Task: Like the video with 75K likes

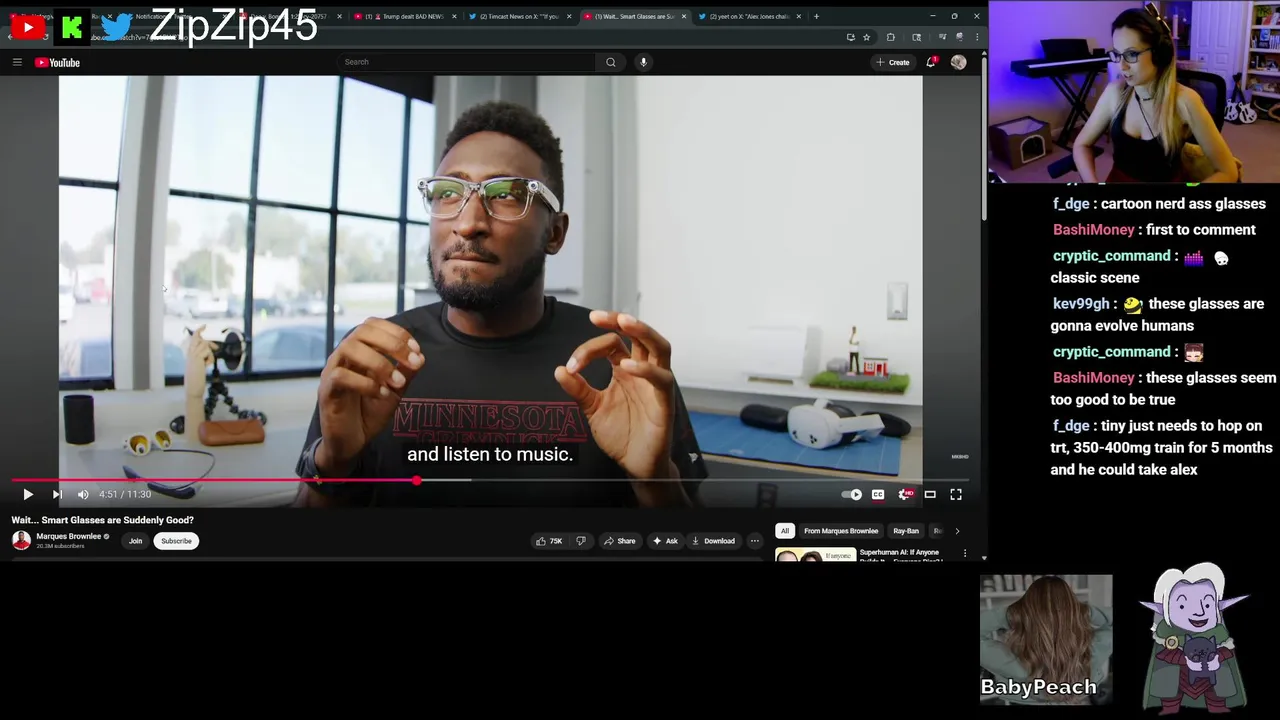Action: [548, 541]
